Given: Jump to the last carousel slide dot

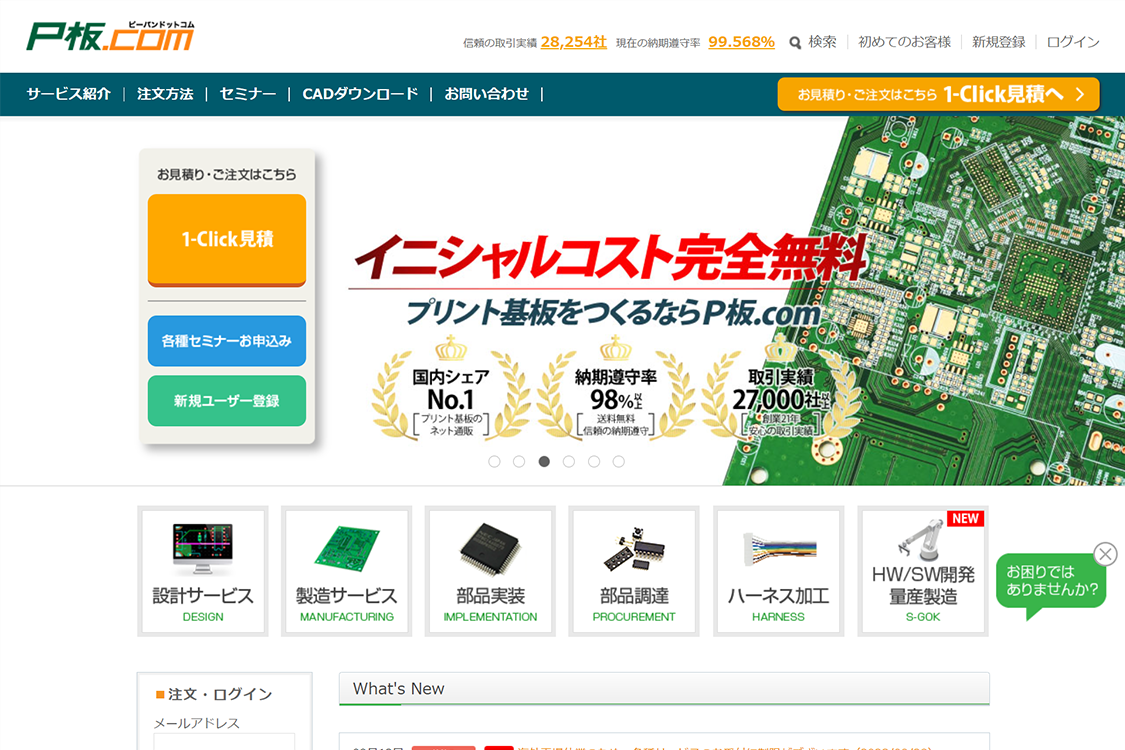Looking at the screenshot, I should (x=619, y=461).
